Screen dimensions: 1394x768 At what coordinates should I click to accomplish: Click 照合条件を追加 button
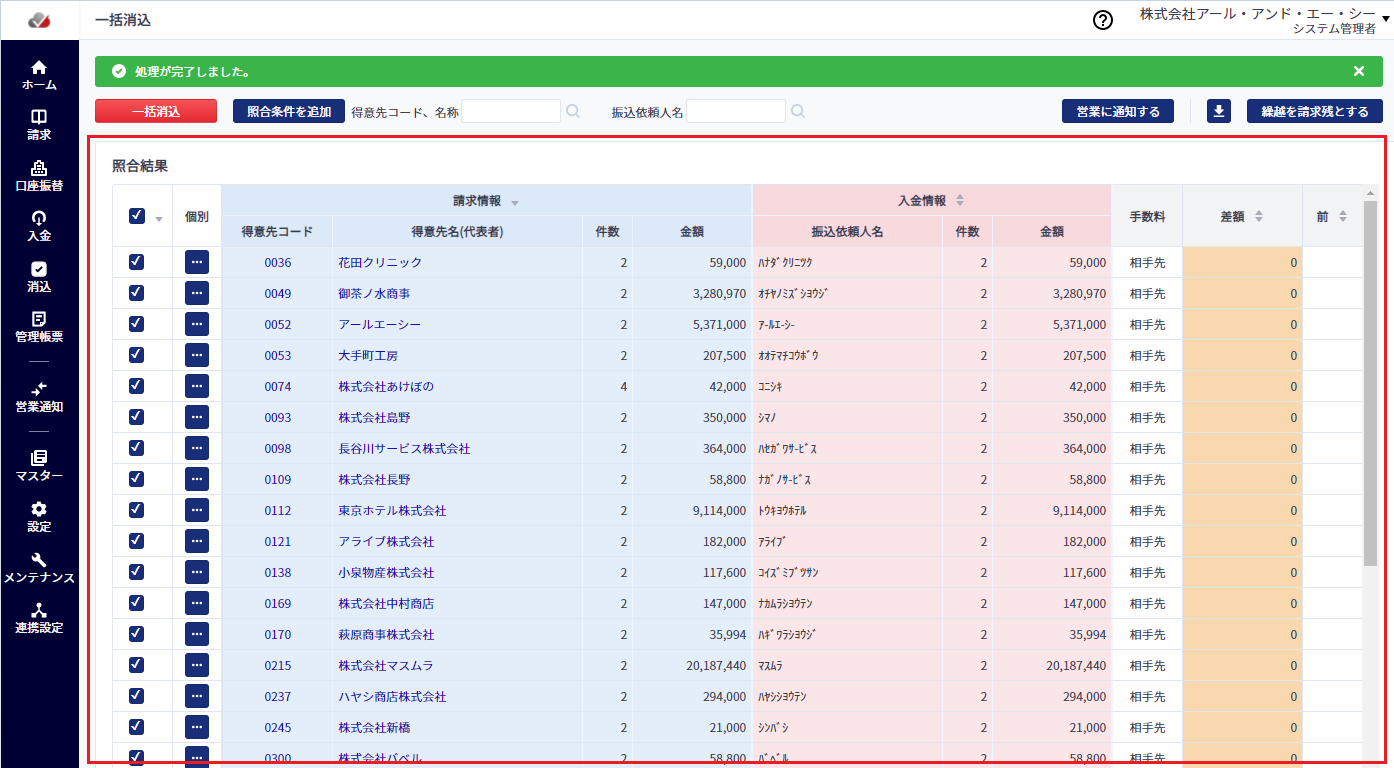289,111
